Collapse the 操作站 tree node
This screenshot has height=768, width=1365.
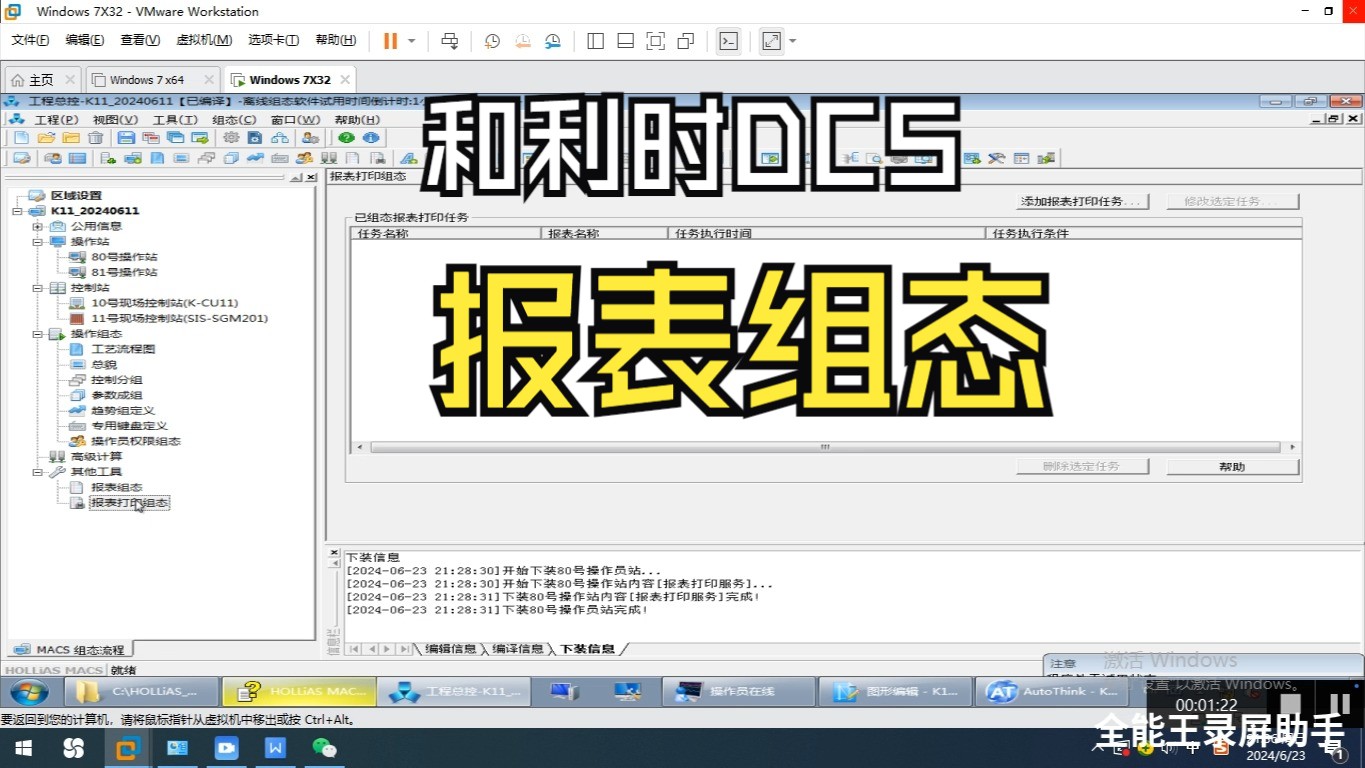tap(37, 242)
